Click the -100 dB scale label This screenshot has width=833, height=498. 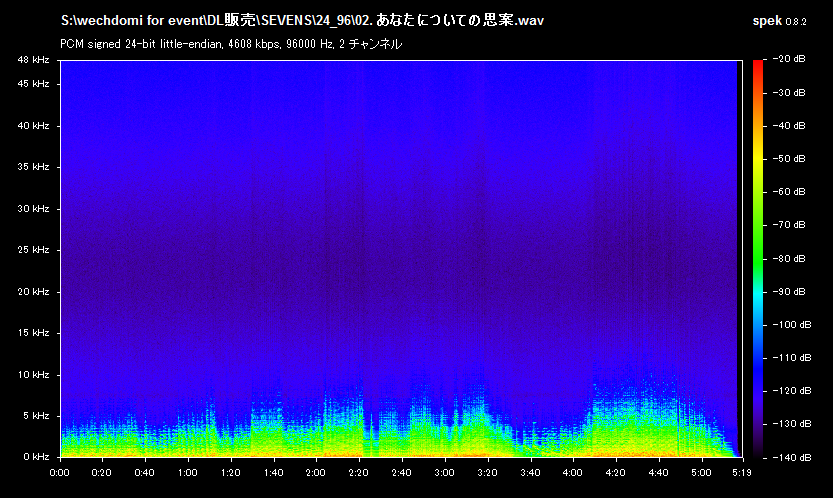click(791, 325)
